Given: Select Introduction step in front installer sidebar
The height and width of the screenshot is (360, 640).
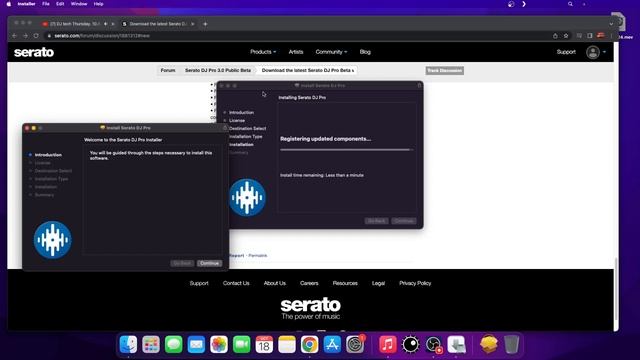Looking at the screenshot, I should point(48,155).
